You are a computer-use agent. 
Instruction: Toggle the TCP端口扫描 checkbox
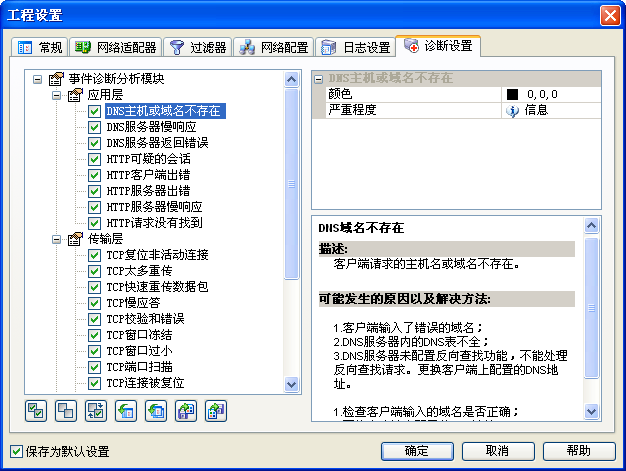pos(94,367)
